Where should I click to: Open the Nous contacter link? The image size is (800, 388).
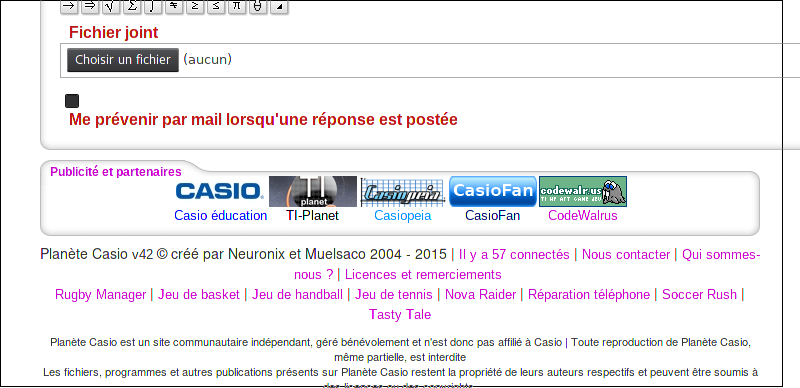coord(626,254)
